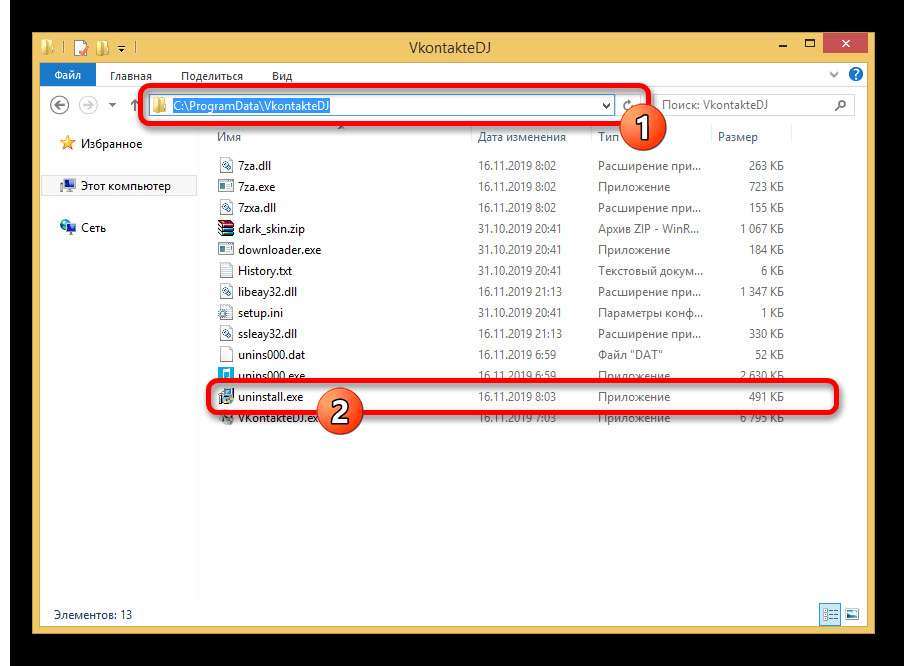The width and height of the screenshot is (907, 666).
Task: Open the blue Help question icon
Action: click(856, 74)
